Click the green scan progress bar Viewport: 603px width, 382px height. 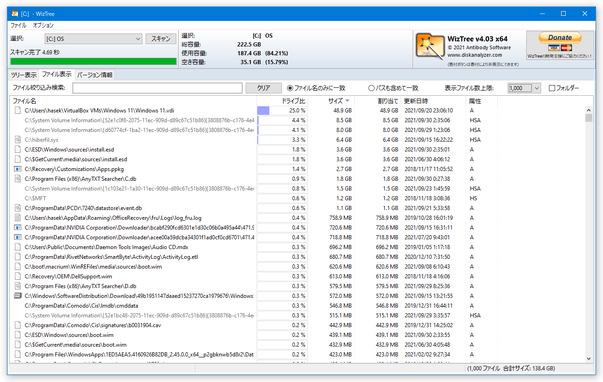click(x=93, y=61)
